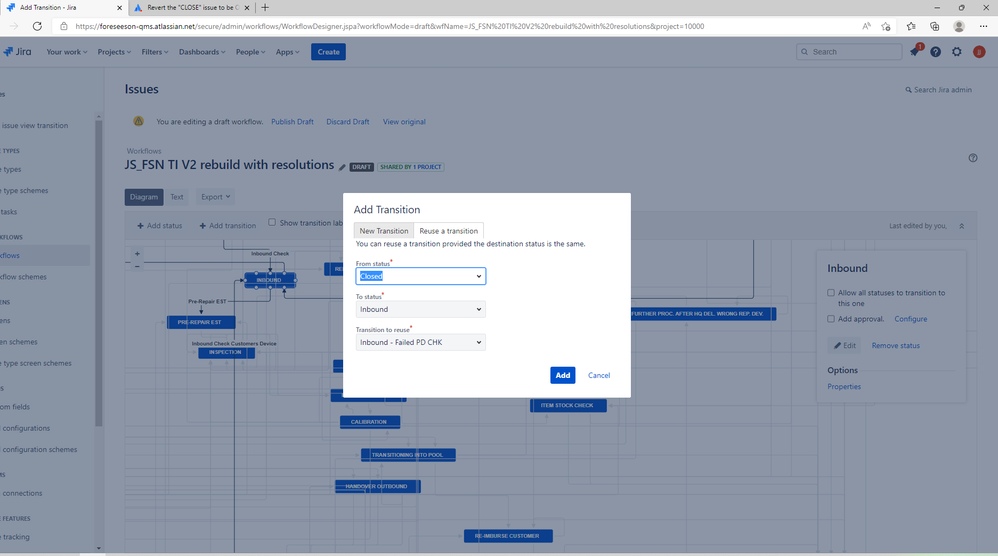Image resolution: width=998 pixels, height=556 pixels.
Task: Select the ITEM STOCK CHECK status node
Action: click(568, 405)
